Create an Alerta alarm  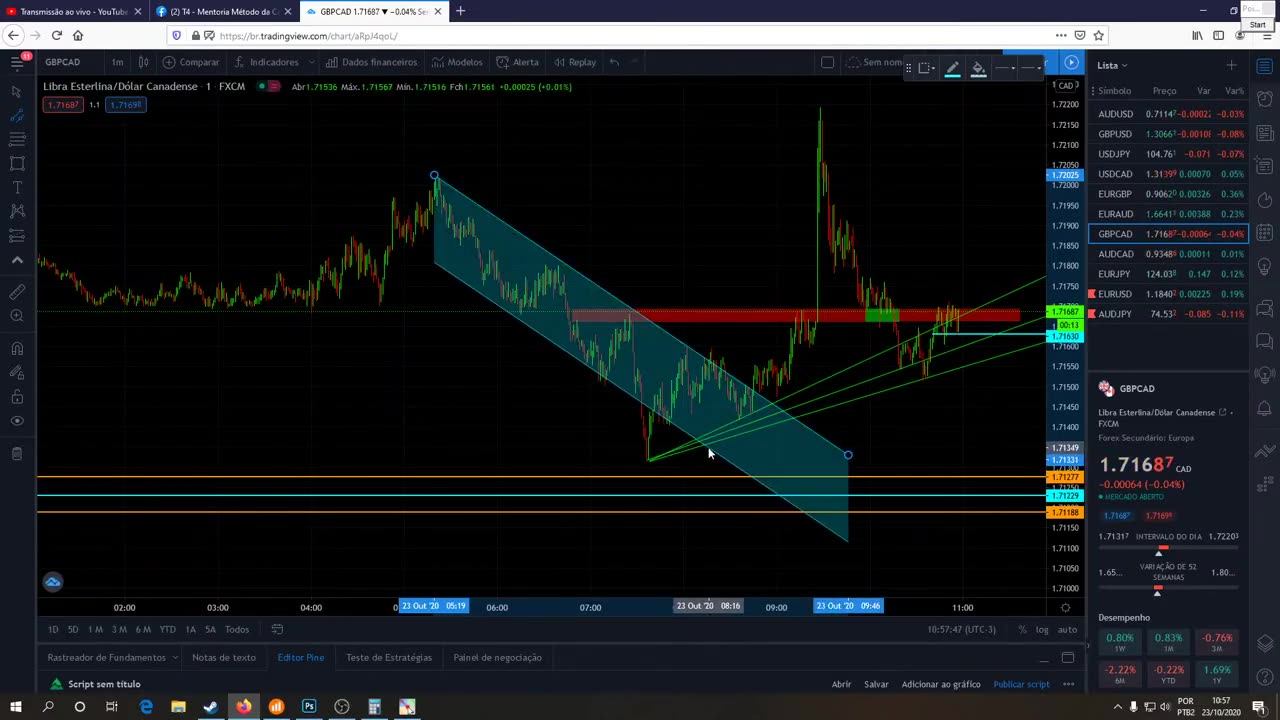tap(517, 62)
